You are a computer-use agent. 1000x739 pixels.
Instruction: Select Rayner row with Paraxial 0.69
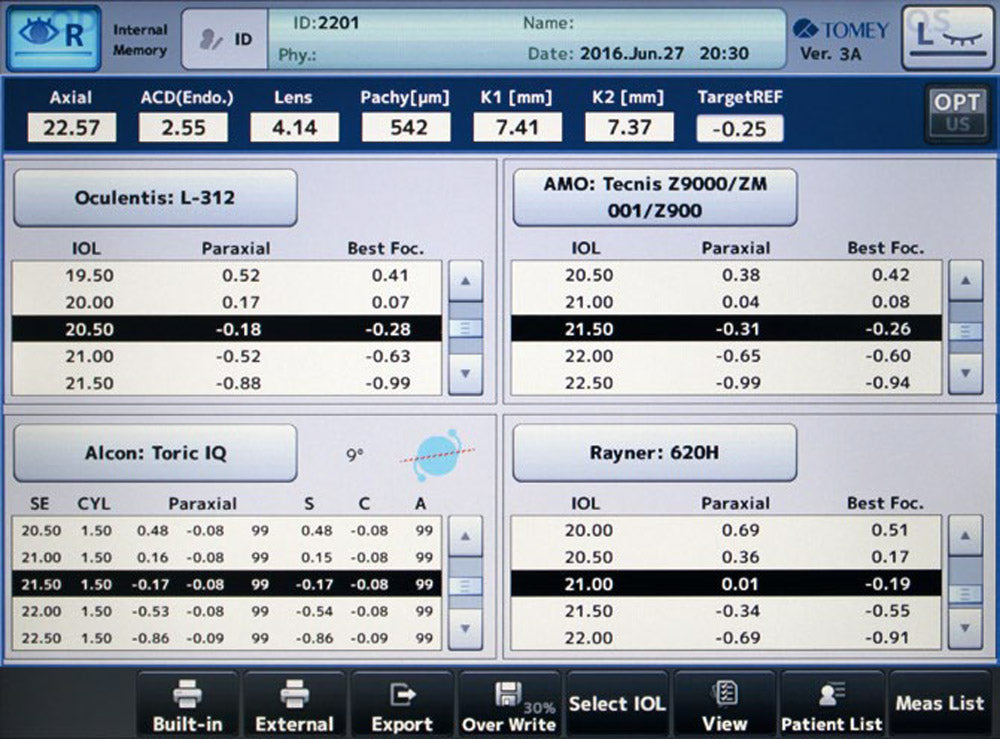(726, 530)
